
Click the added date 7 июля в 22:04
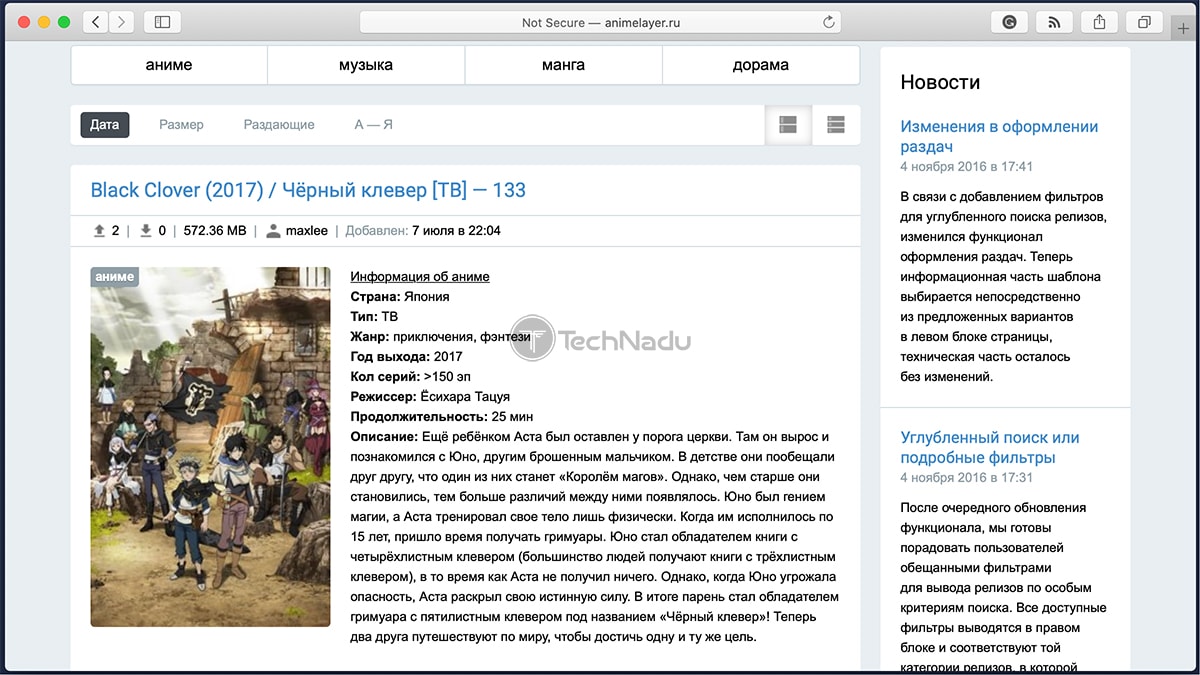pos(456,231)
